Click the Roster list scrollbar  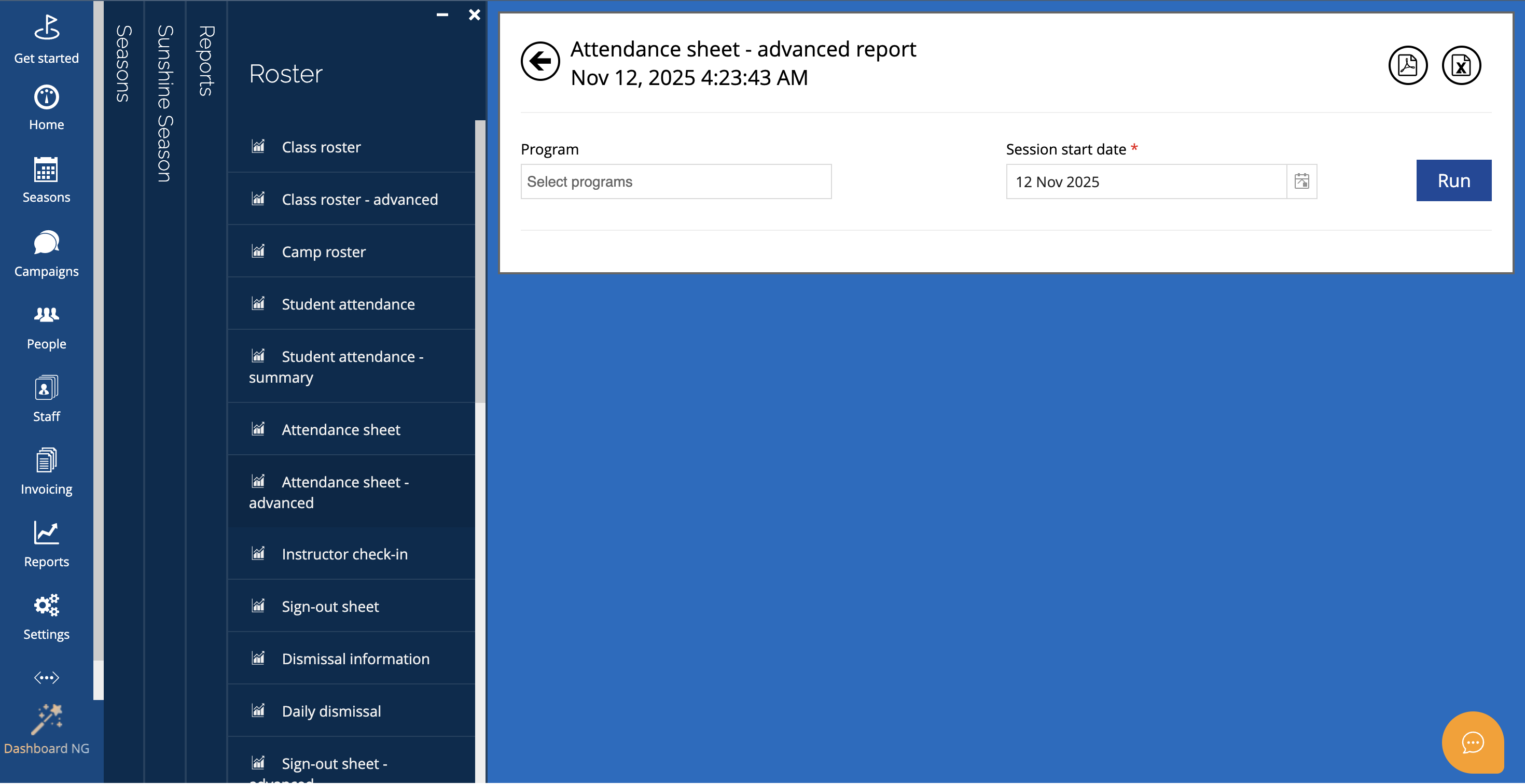(480, 260)
